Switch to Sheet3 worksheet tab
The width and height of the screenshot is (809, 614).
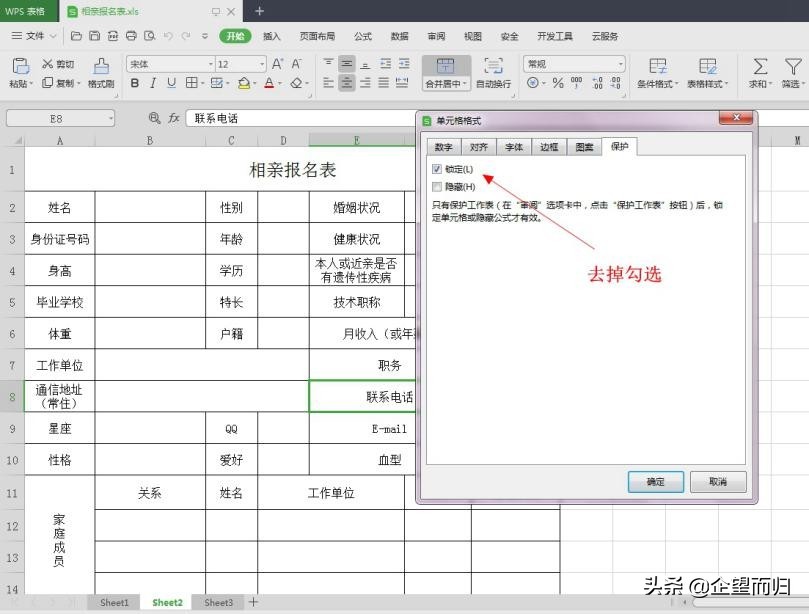pos(218,602)
